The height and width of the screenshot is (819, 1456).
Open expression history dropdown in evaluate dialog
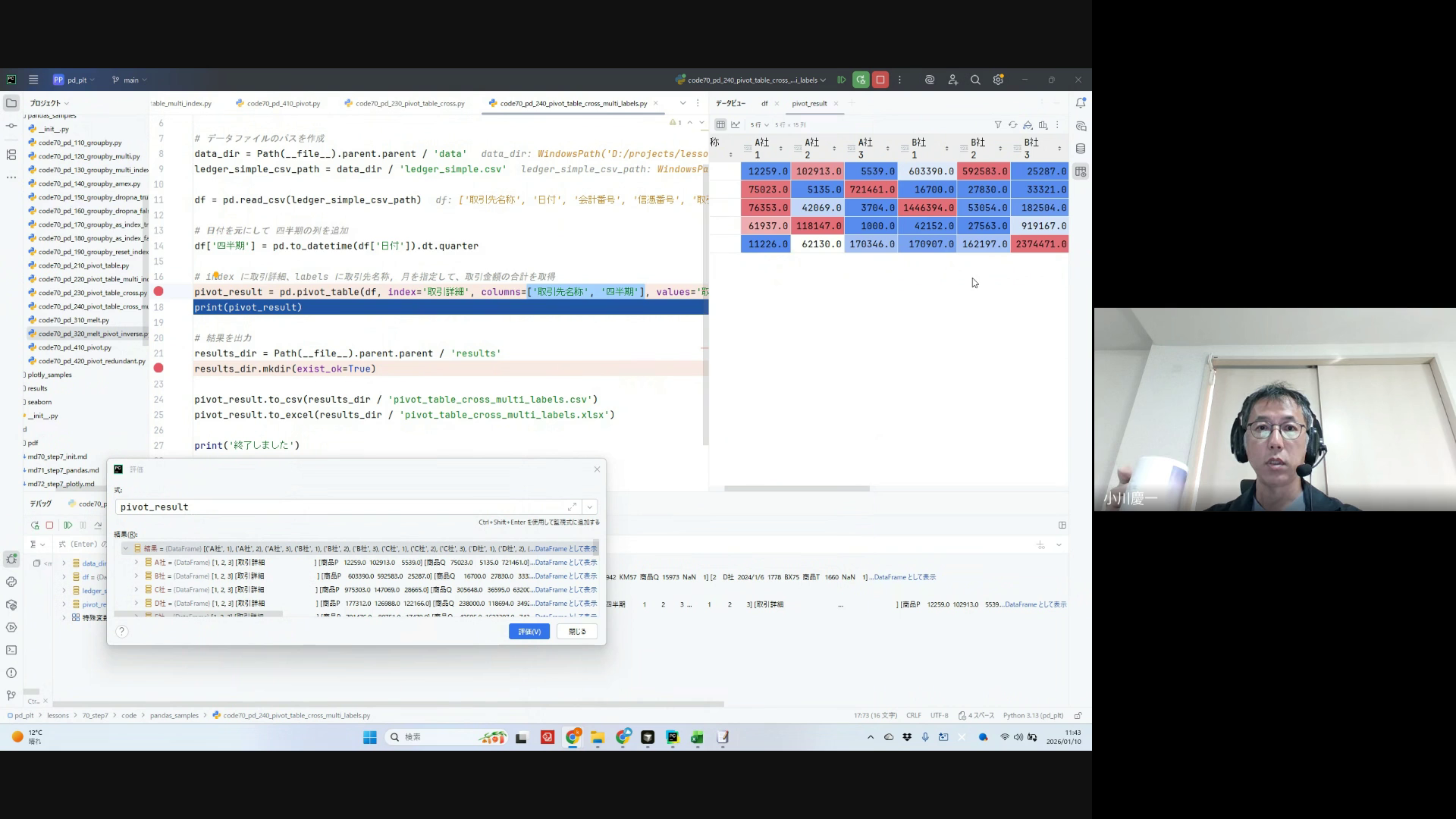(x=590, y=507)
